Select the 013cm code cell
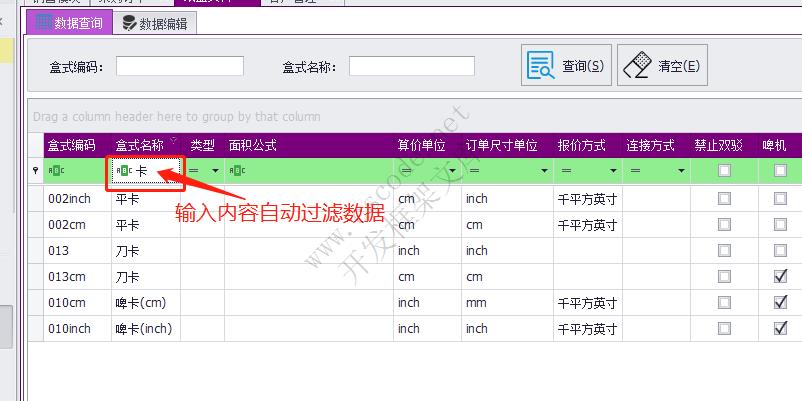This screenshot has width=802, height=401. pos(77,277)
